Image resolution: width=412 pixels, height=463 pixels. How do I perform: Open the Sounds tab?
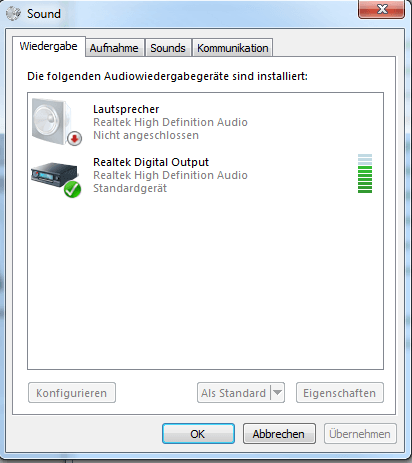[168, 48]
